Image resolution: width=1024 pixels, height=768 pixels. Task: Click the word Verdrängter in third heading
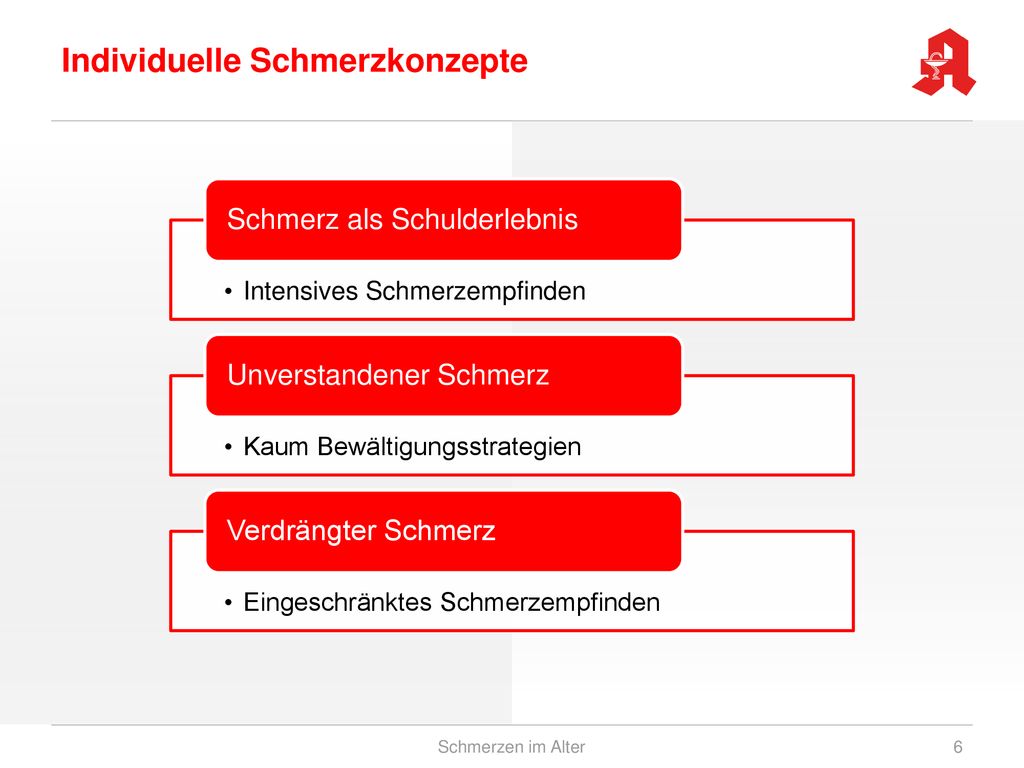[301, 530]
